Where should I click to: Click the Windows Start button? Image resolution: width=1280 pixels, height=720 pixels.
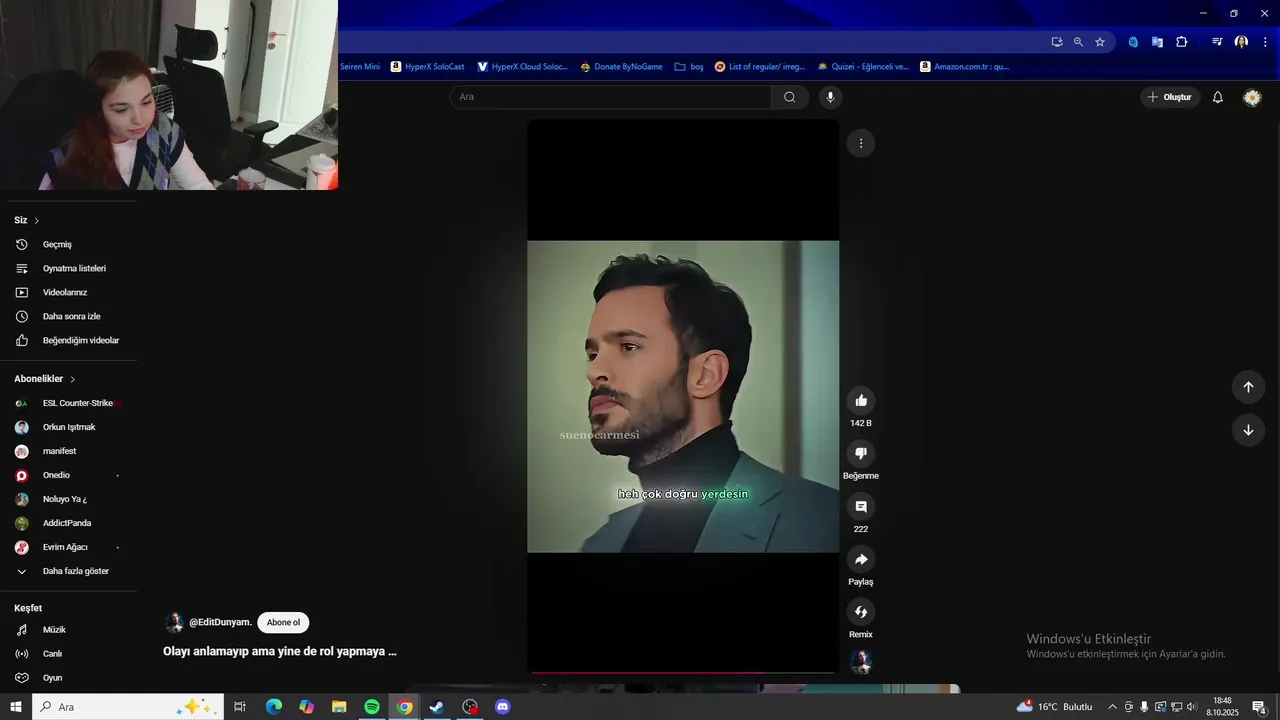16,707
